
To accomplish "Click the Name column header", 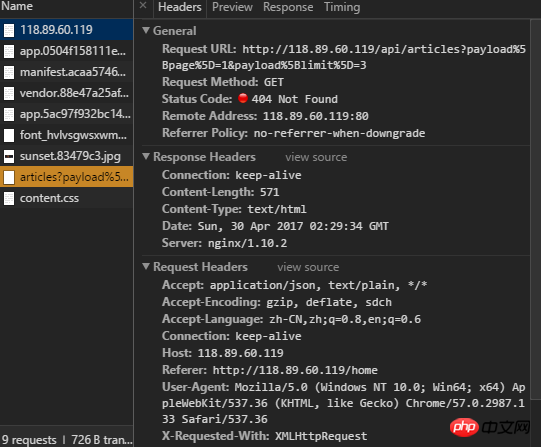I will (17, 6).
